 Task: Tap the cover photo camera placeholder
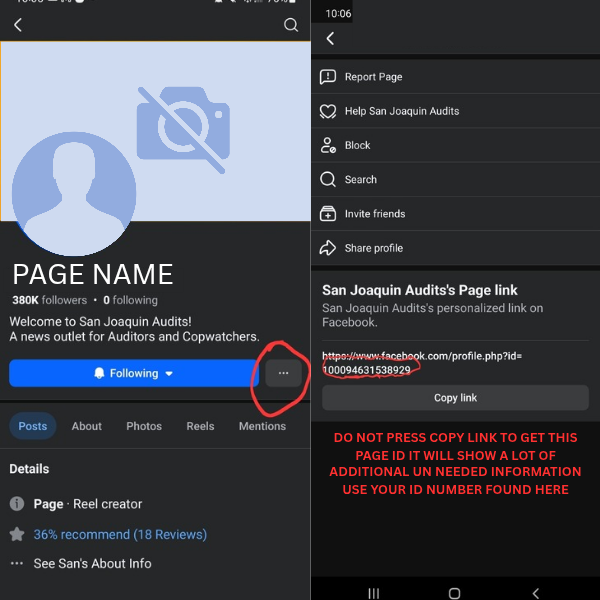[183, 123]
